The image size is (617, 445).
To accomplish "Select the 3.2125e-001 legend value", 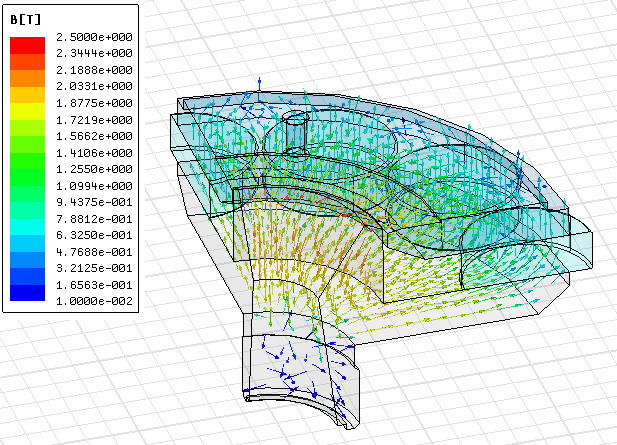I will 94,268.
